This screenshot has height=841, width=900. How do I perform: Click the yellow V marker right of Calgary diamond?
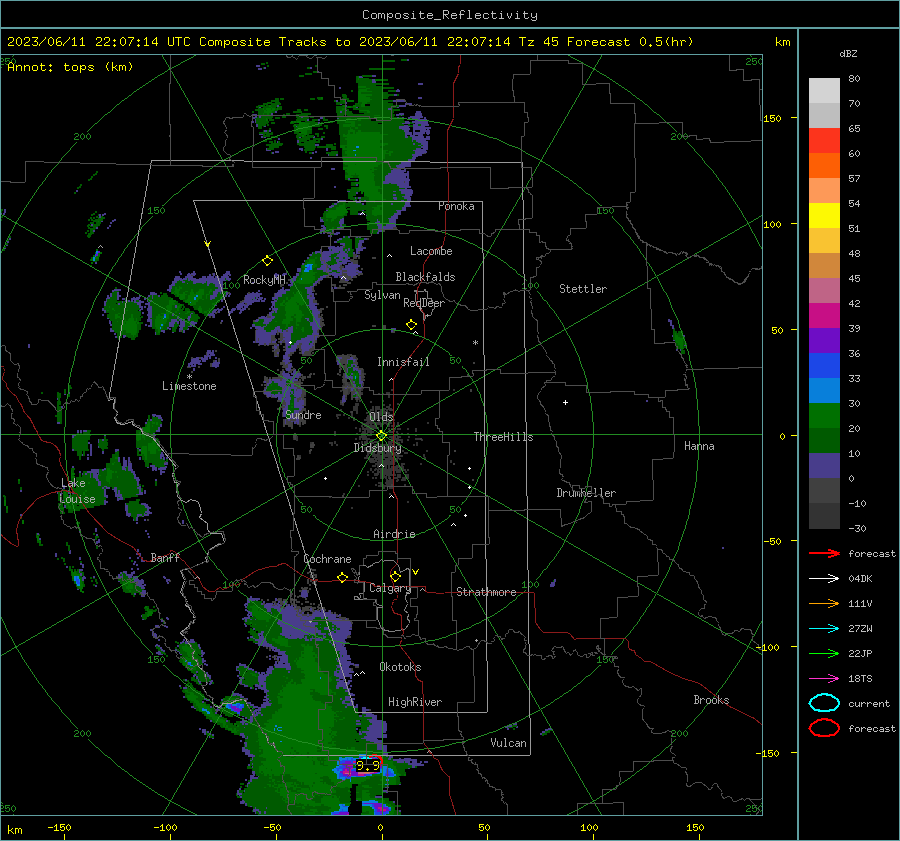click(x=416, y=572)
